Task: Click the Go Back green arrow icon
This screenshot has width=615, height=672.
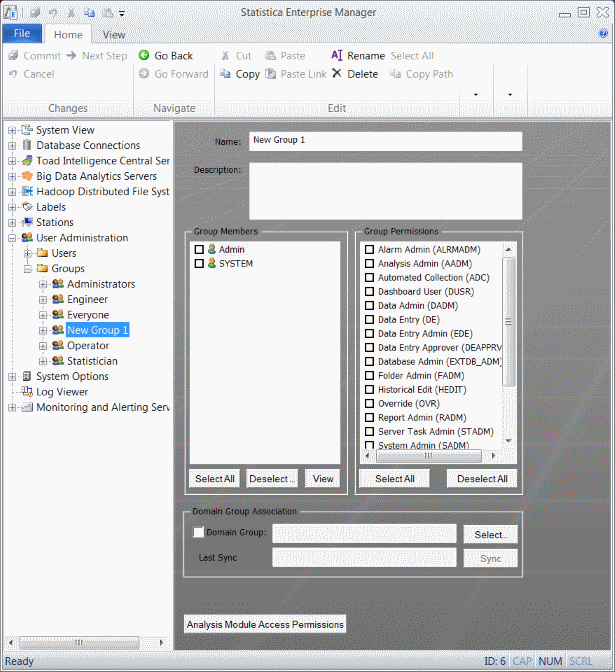Action: tap(144, 56)
